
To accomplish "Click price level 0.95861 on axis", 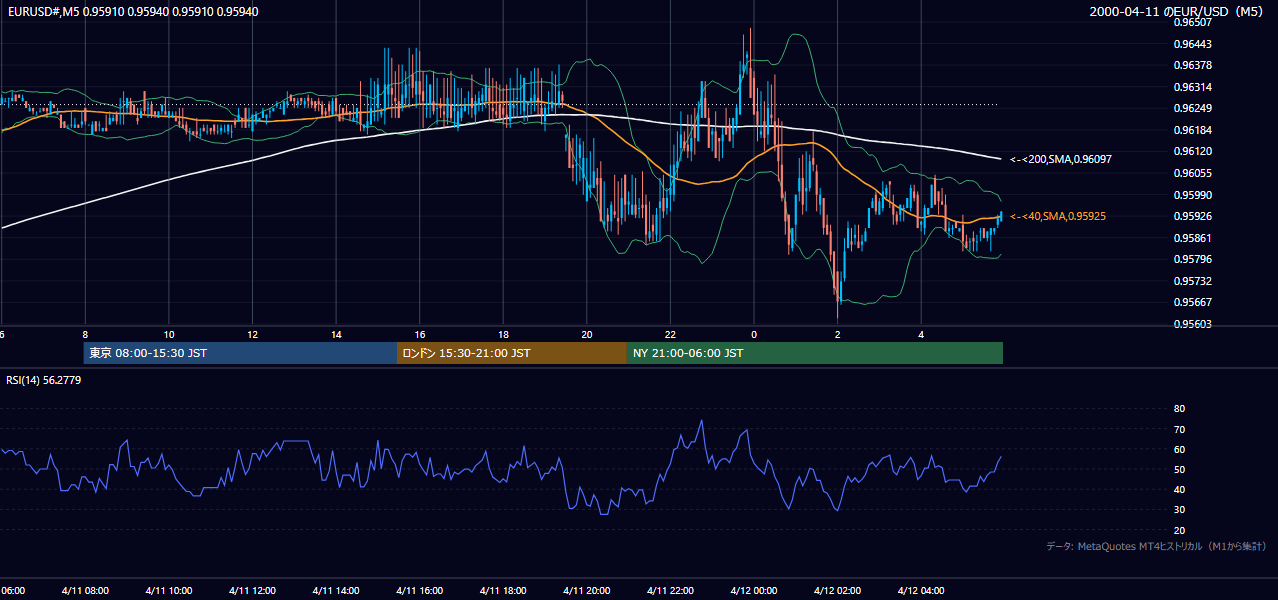I will [1192, 238].
